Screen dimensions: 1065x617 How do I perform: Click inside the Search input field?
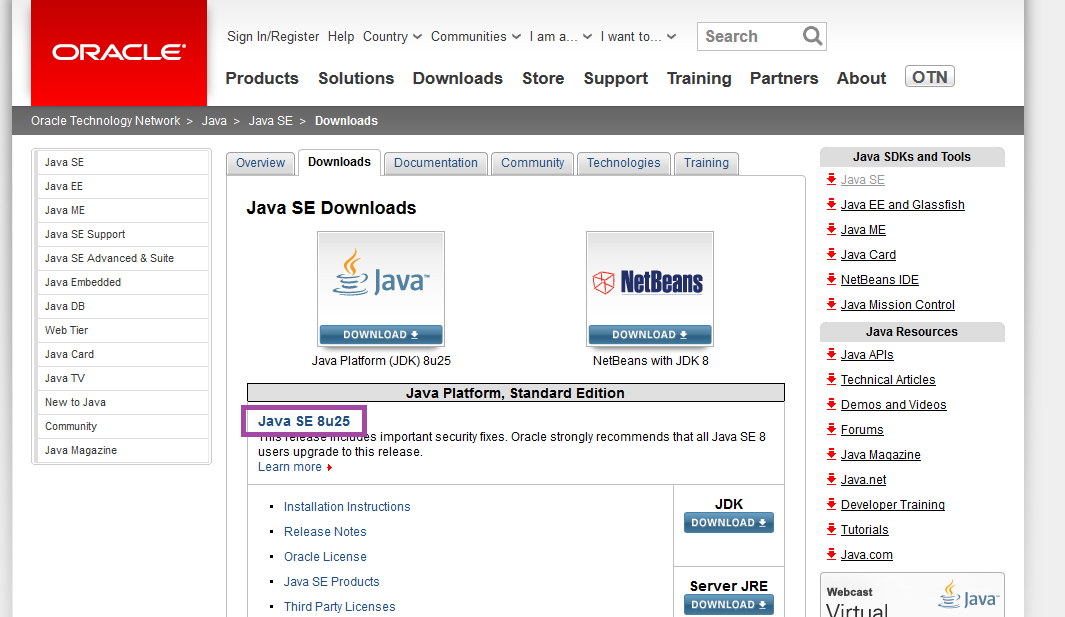point(750,36)
